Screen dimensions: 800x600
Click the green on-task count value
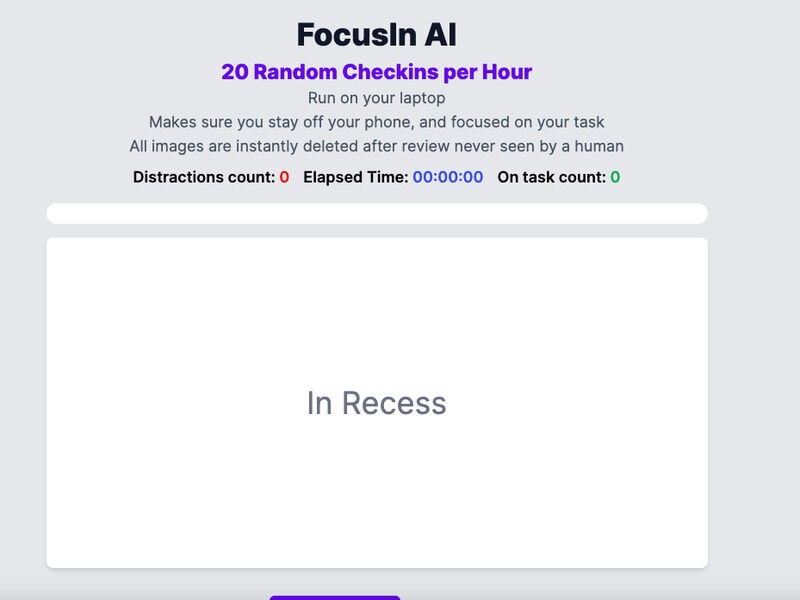(x=615, y=177)
